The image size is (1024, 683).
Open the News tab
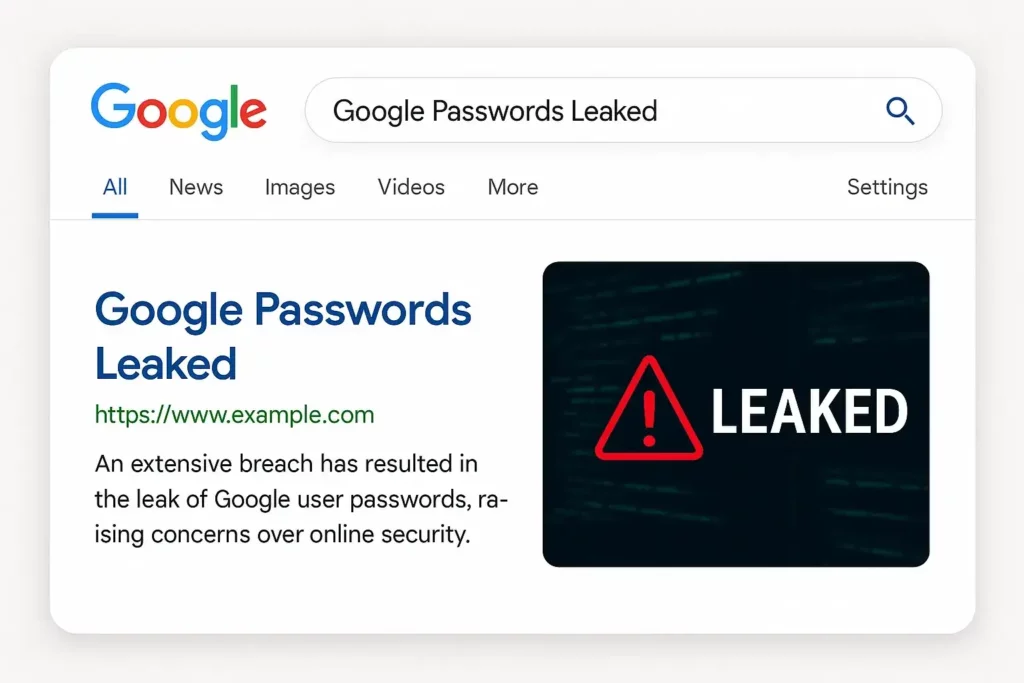(196, 187)
